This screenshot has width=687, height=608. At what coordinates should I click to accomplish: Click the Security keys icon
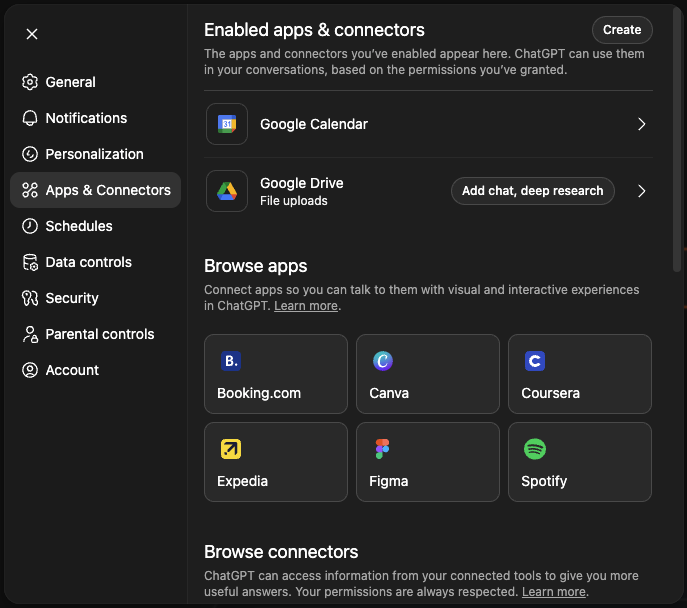(x=30, y=298)
